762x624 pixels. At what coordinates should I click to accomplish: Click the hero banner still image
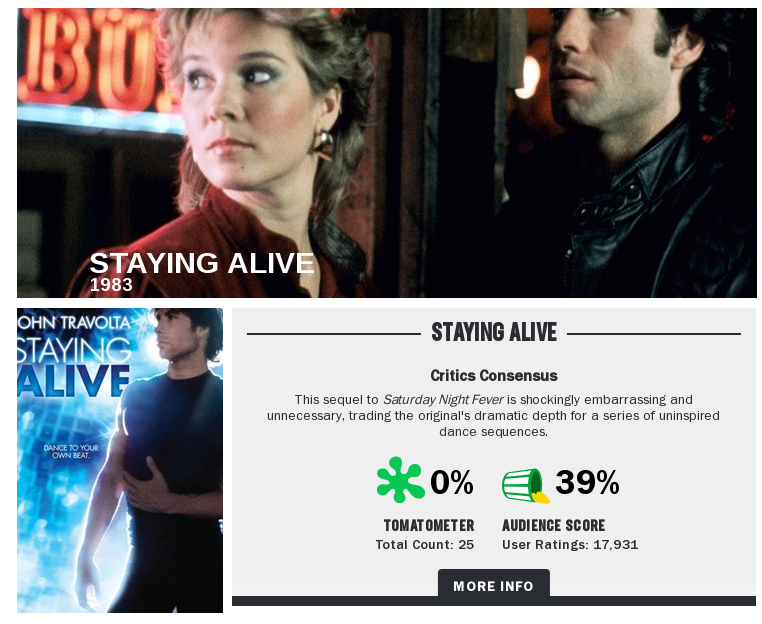(387, 153)
